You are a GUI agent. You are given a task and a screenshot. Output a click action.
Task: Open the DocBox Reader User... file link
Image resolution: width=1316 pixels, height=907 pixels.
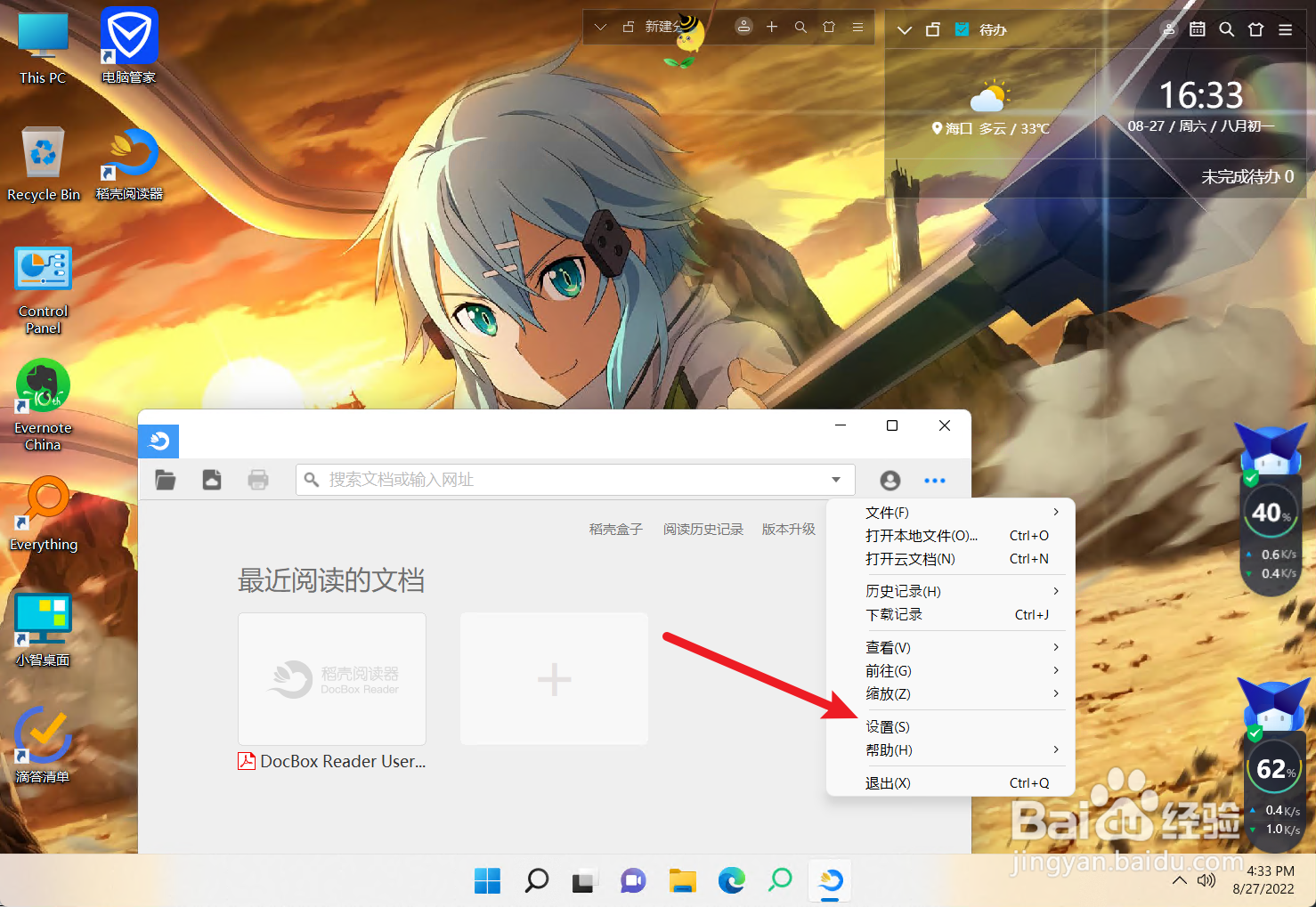pos(332,762)
